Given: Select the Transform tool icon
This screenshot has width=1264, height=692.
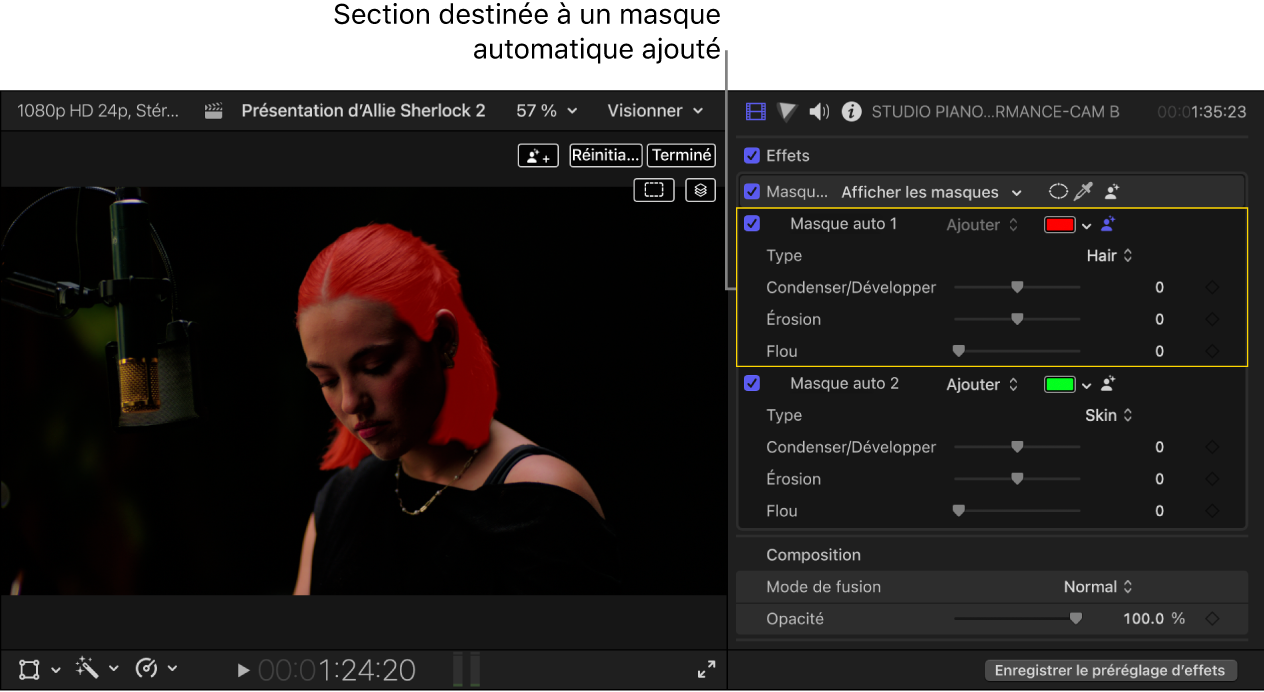Looking at the screenshot, I should pyautogui.click(x=29, y=669).
